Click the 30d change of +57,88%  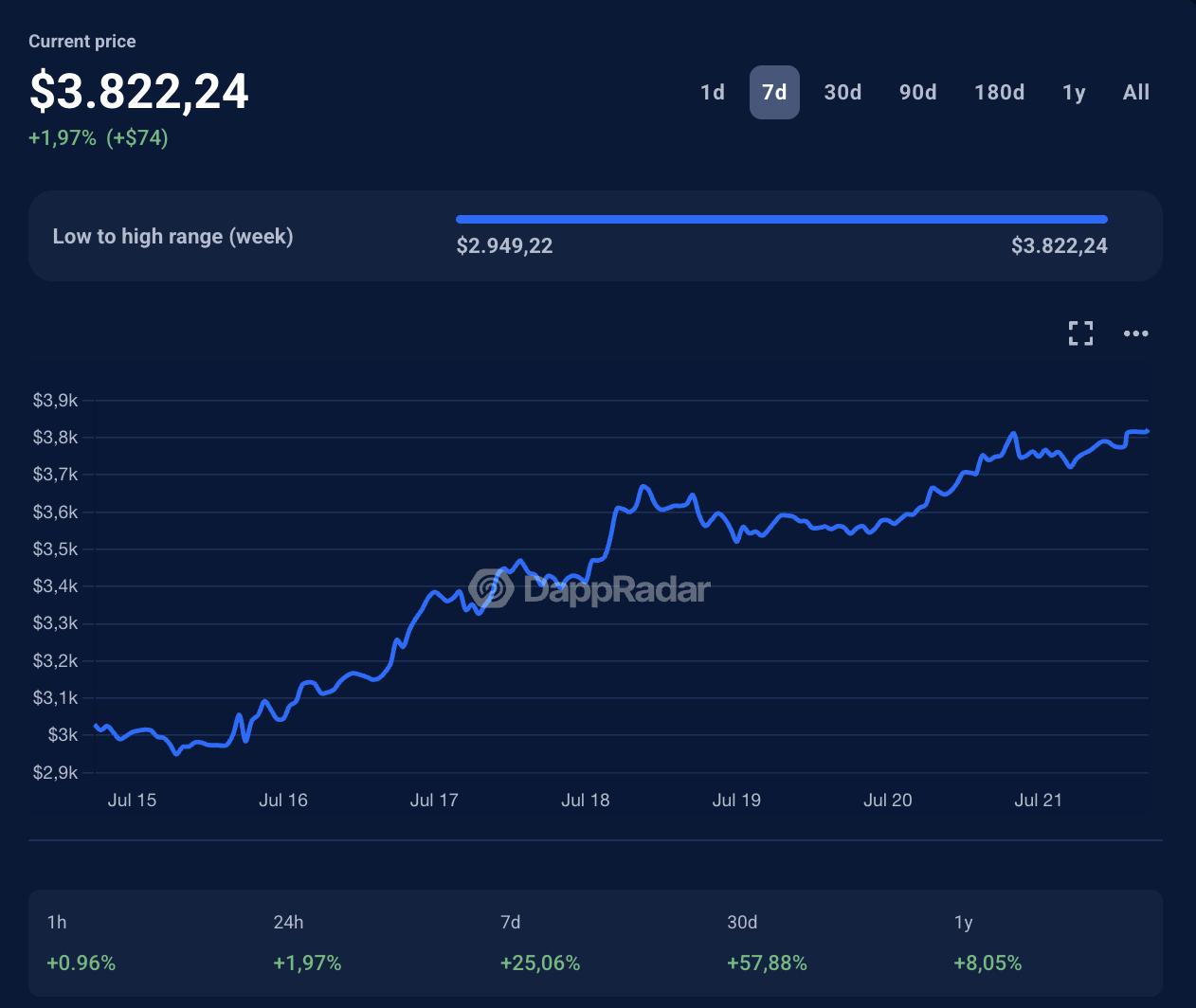click(767, 963)
